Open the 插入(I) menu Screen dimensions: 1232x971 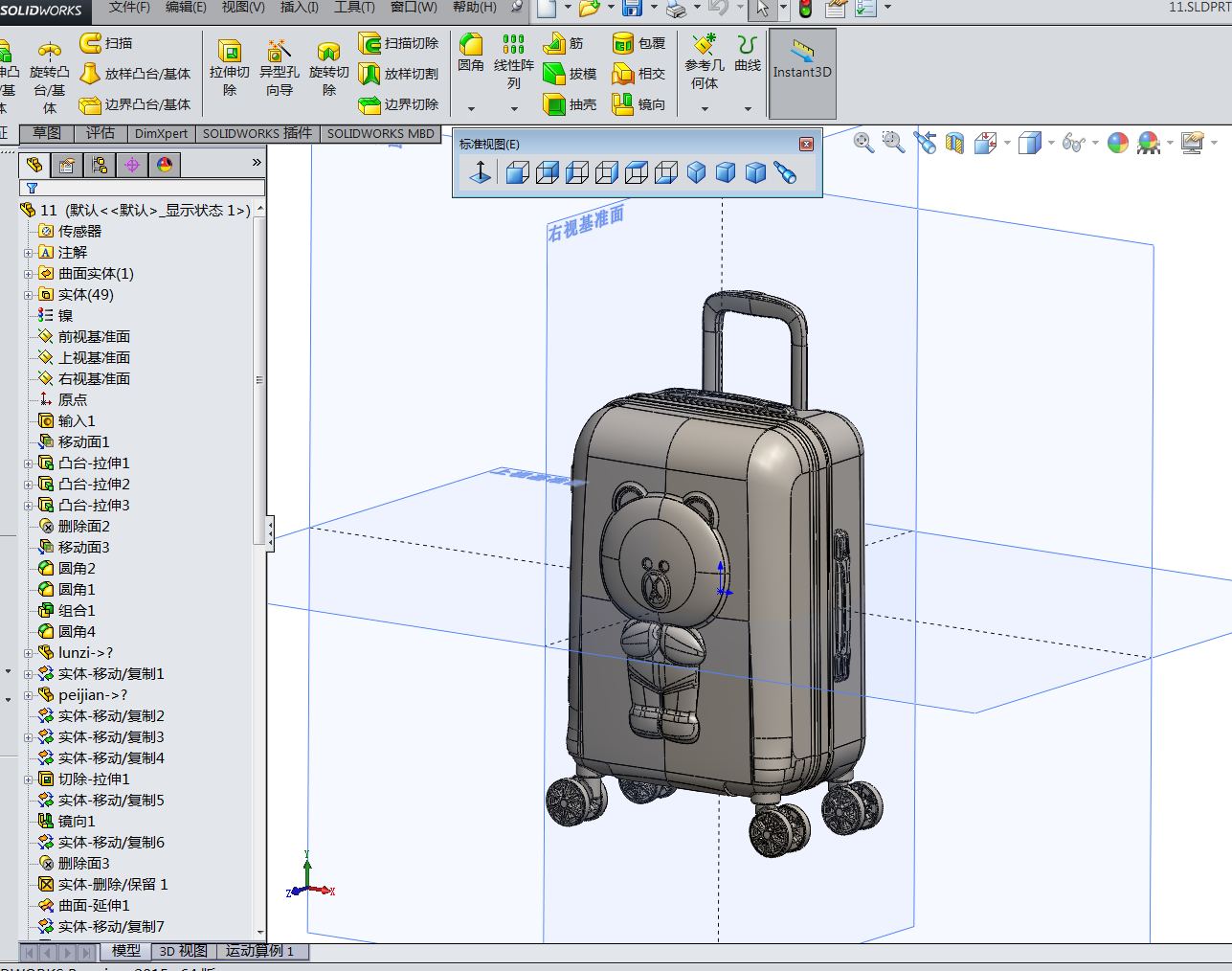click(299, 7)
